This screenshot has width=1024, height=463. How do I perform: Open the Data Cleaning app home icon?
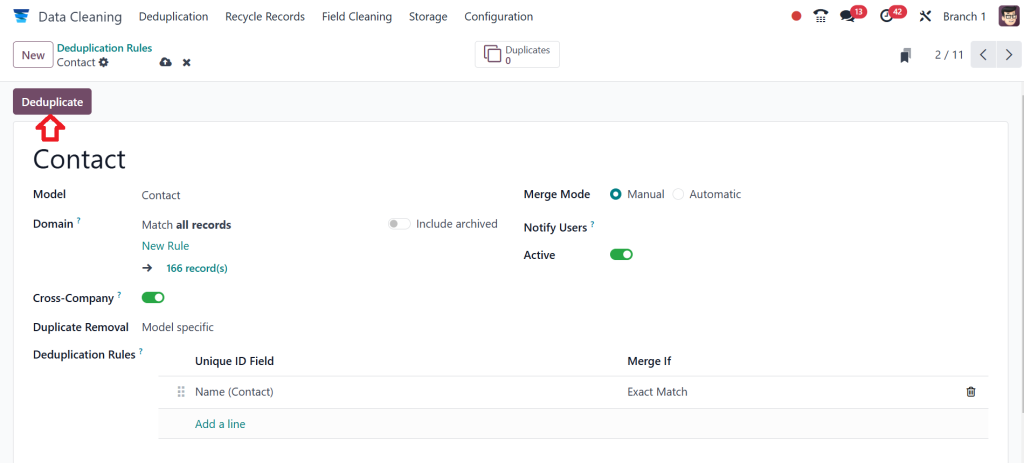[x=21, y=16]
